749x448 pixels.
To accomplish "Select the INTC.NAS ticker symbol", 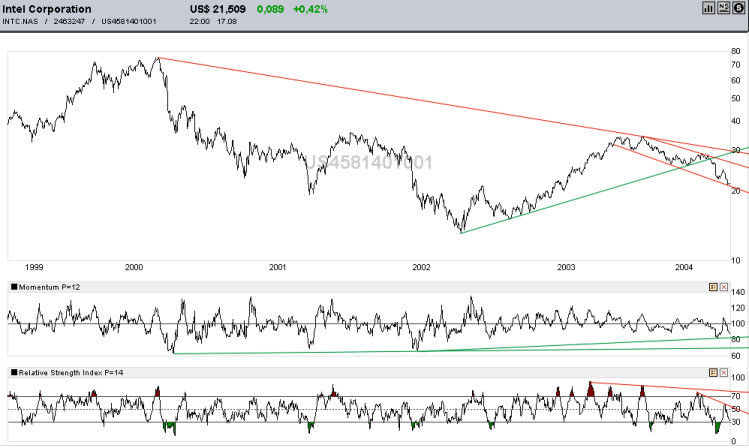I will [20, 21].
